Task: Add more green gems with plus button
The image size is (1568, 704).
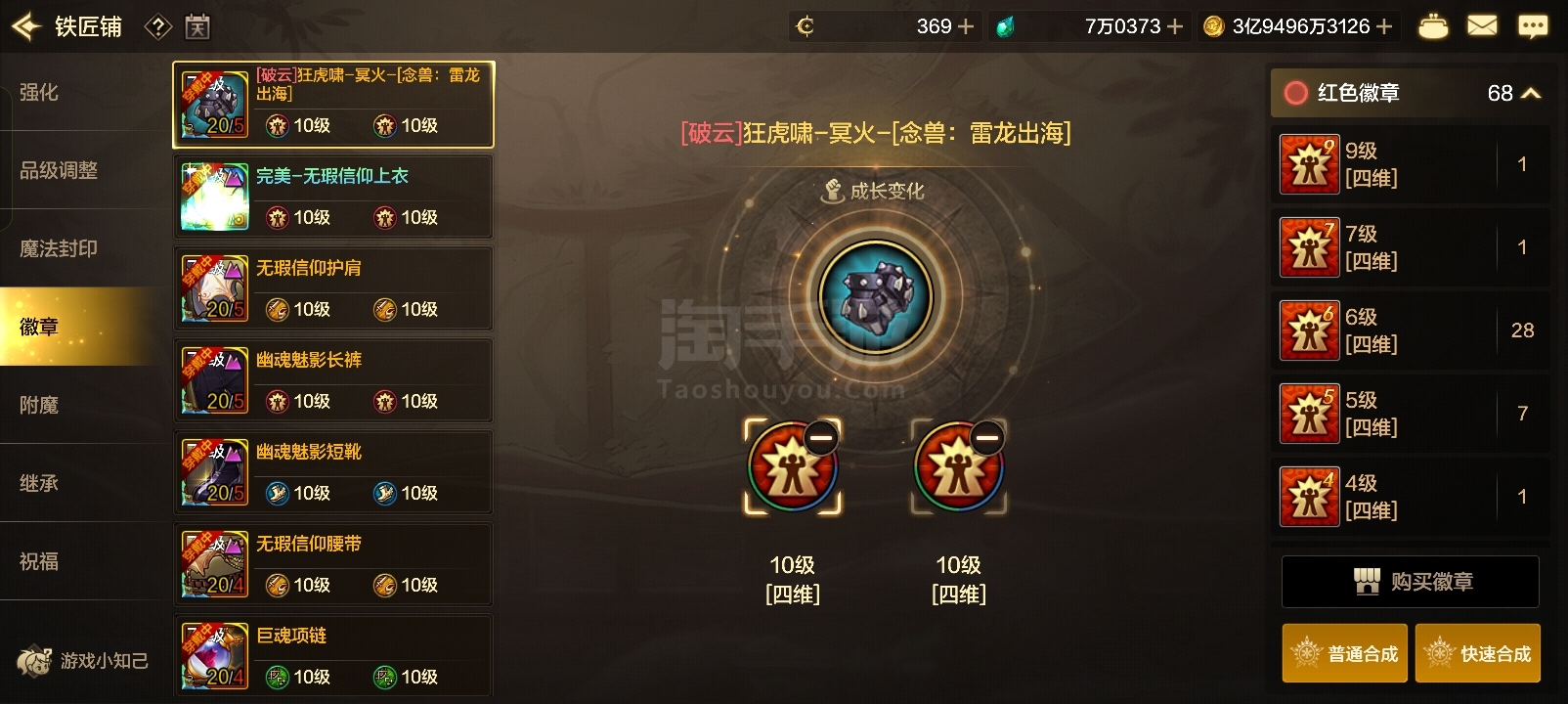Action: tap(1175, 26)
